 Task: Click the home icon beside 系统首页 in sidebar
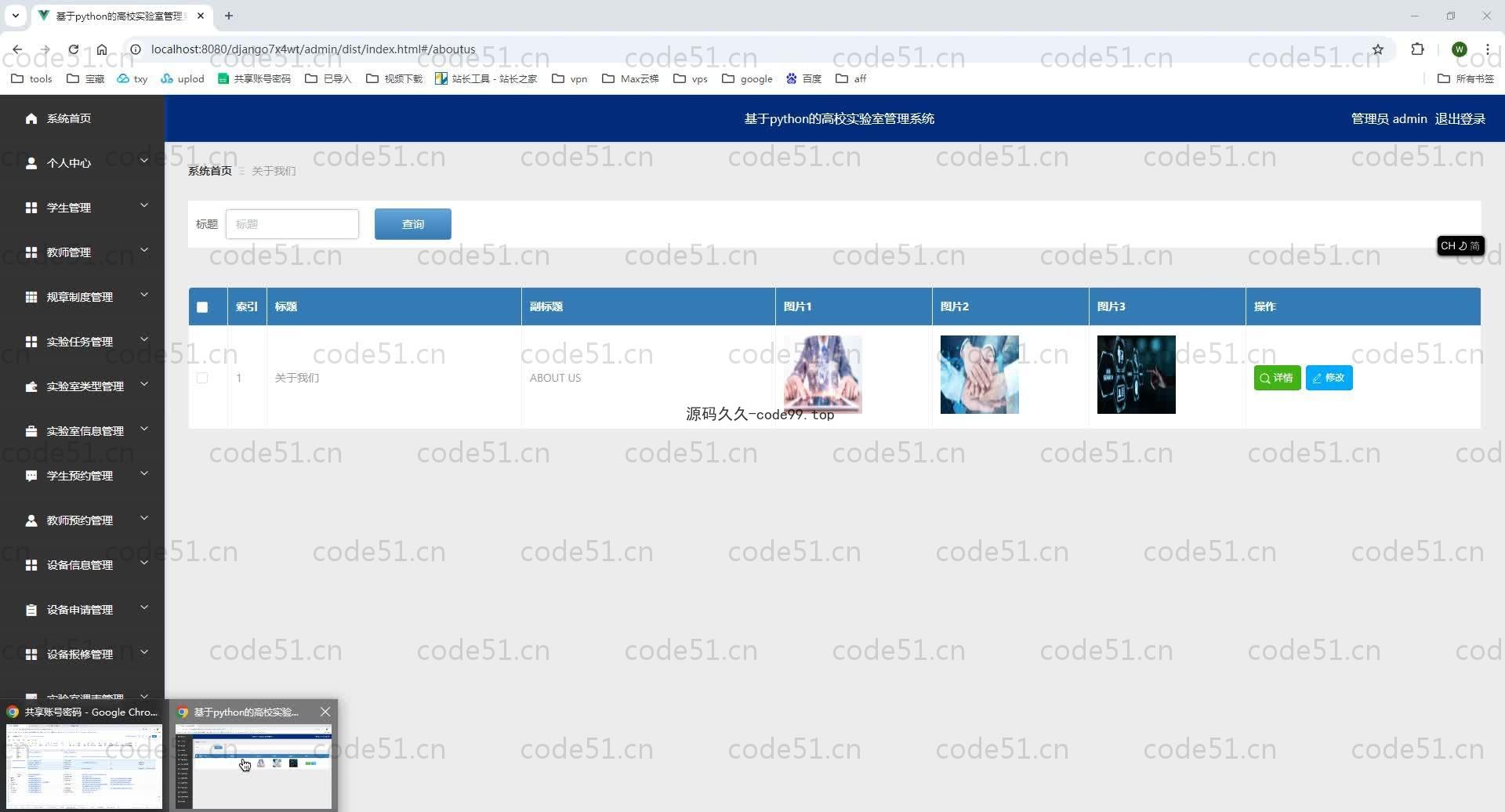coord(31,118)
